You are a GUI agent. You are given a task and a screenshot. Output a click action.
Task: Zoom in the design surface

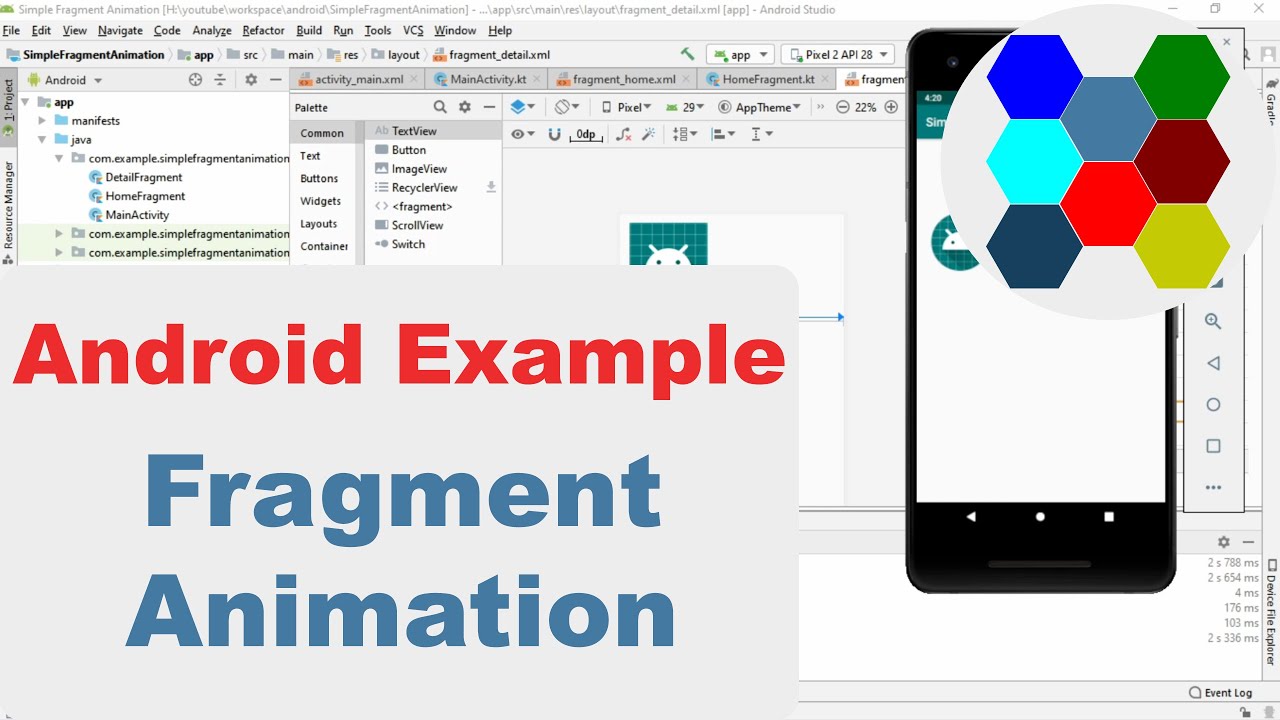(891, 107)
